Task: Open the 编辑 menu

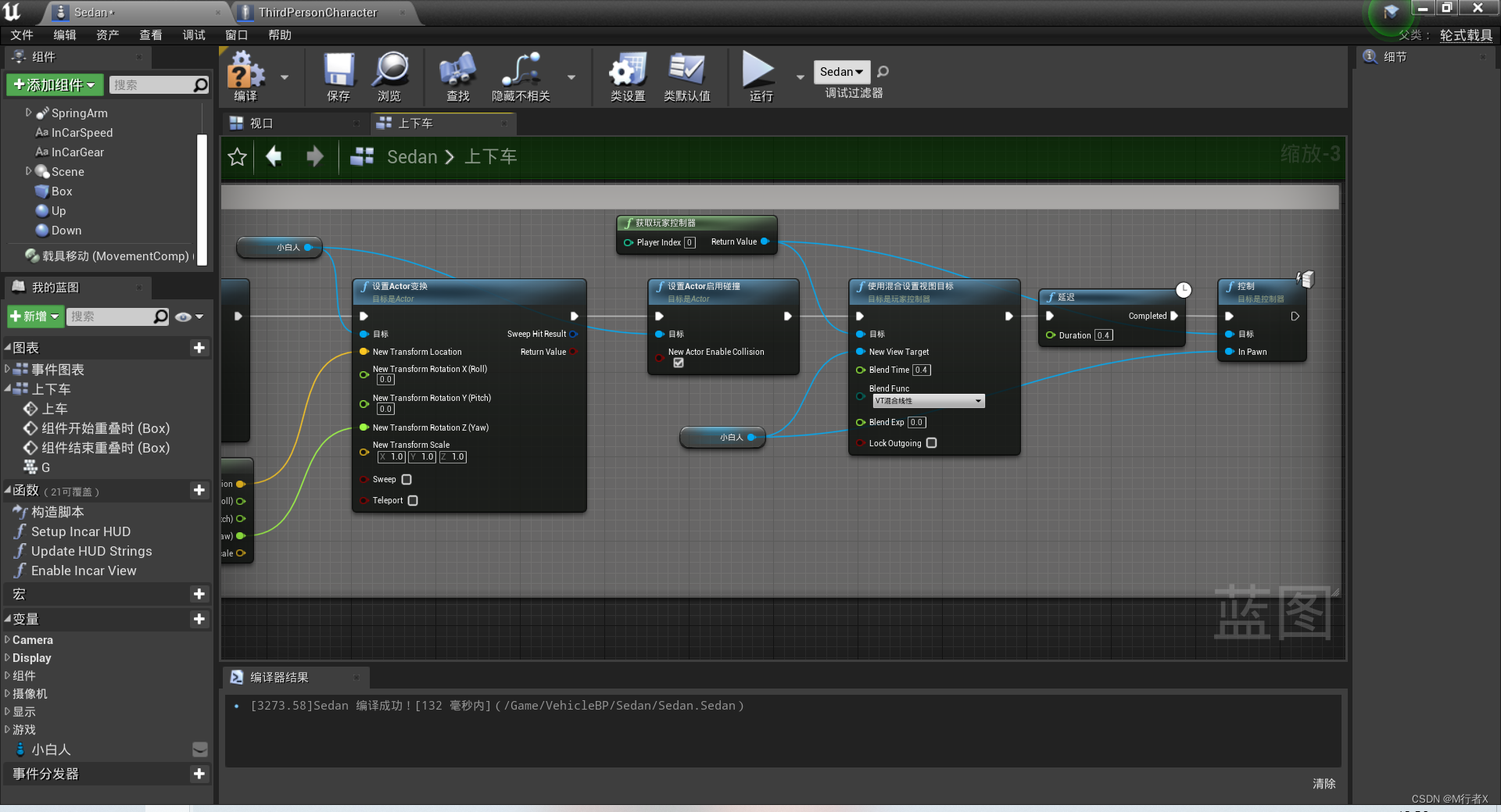Action: point(65,35)
